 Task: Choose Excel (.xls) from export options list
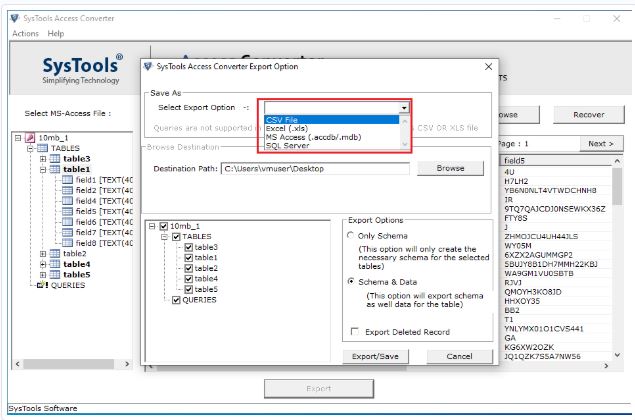click(x=332, y=128)
